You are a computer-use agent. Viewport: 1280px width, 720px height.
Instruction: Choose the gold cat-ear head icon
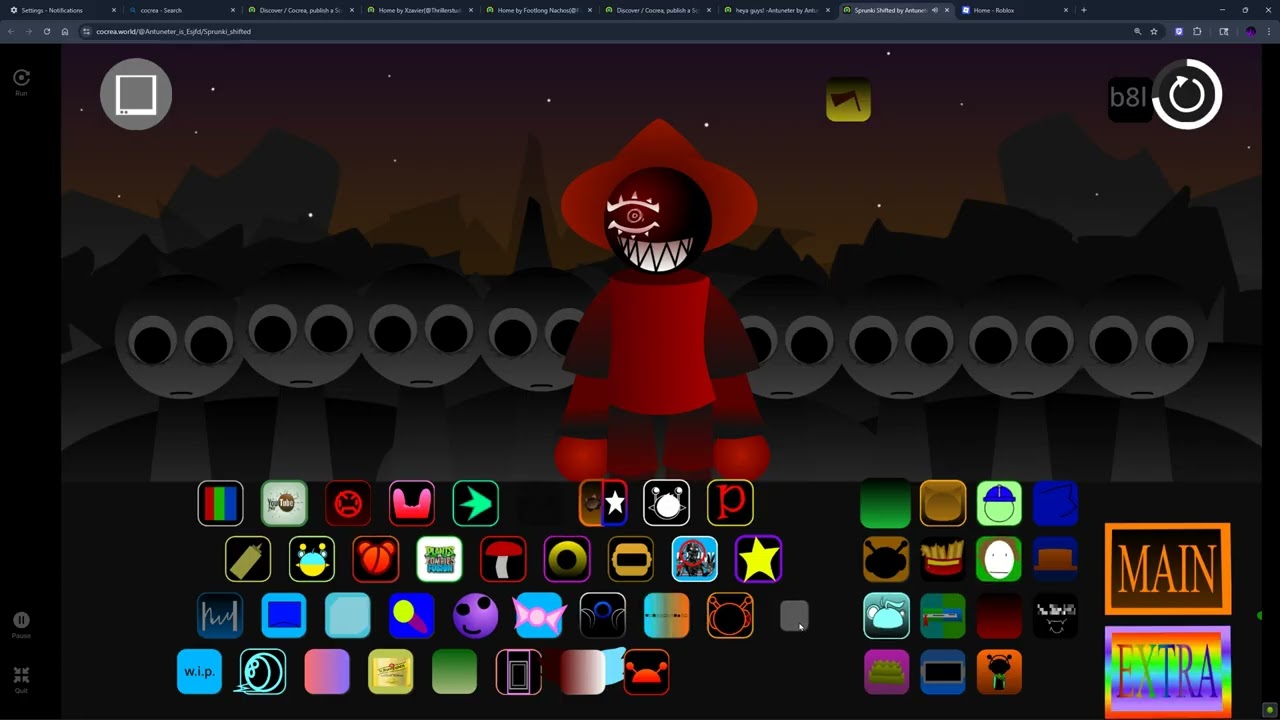943,503
